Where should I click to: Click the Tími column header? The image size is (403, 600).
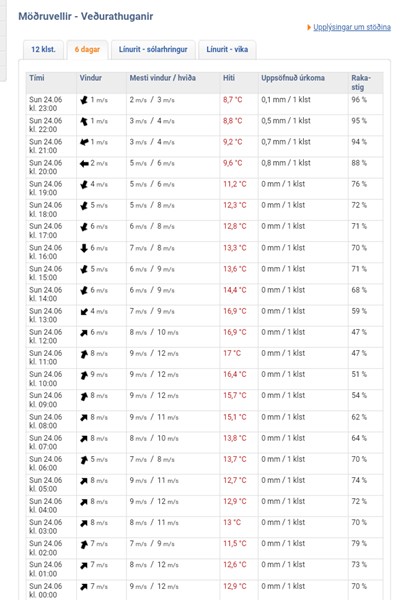(37, 78)
